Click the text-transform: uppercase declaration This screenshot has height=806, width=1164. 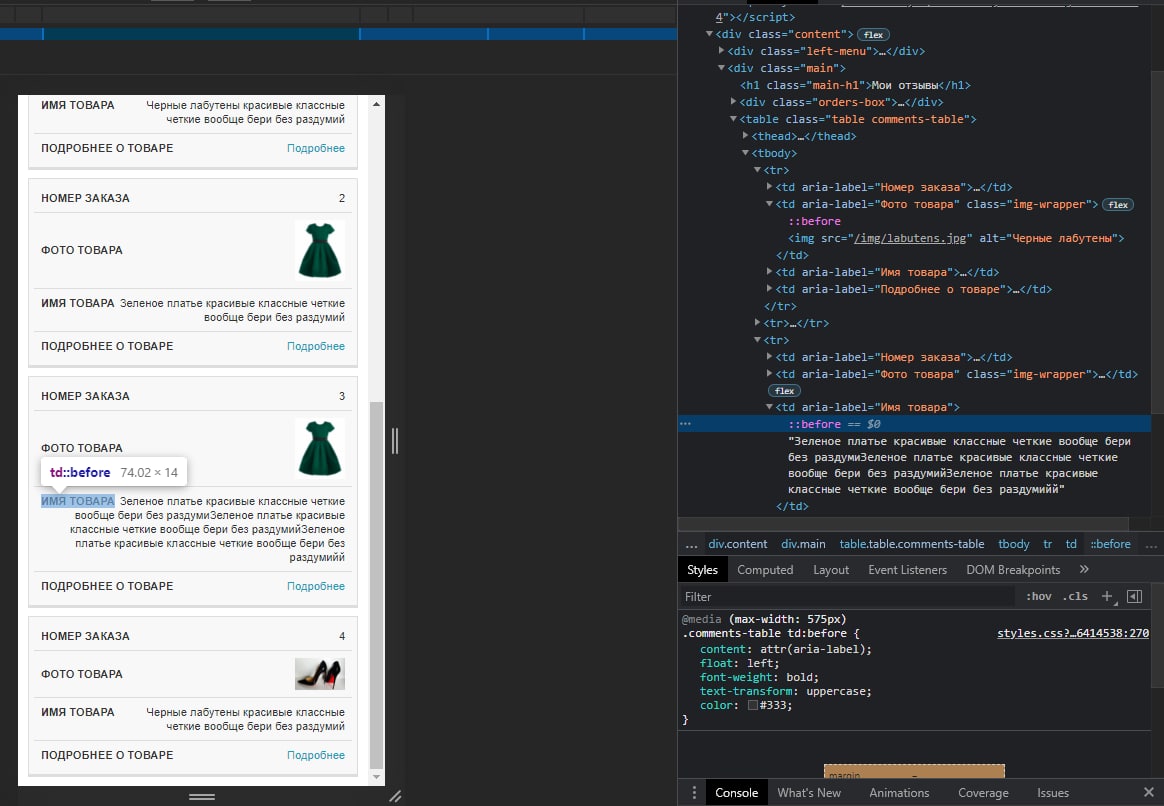(786, 691)
